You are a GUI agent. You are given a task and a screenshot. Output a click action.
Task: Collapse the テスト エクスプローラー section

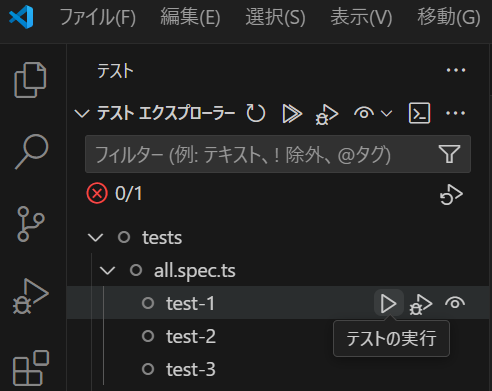pyautogui.click(x=82, y=114)
